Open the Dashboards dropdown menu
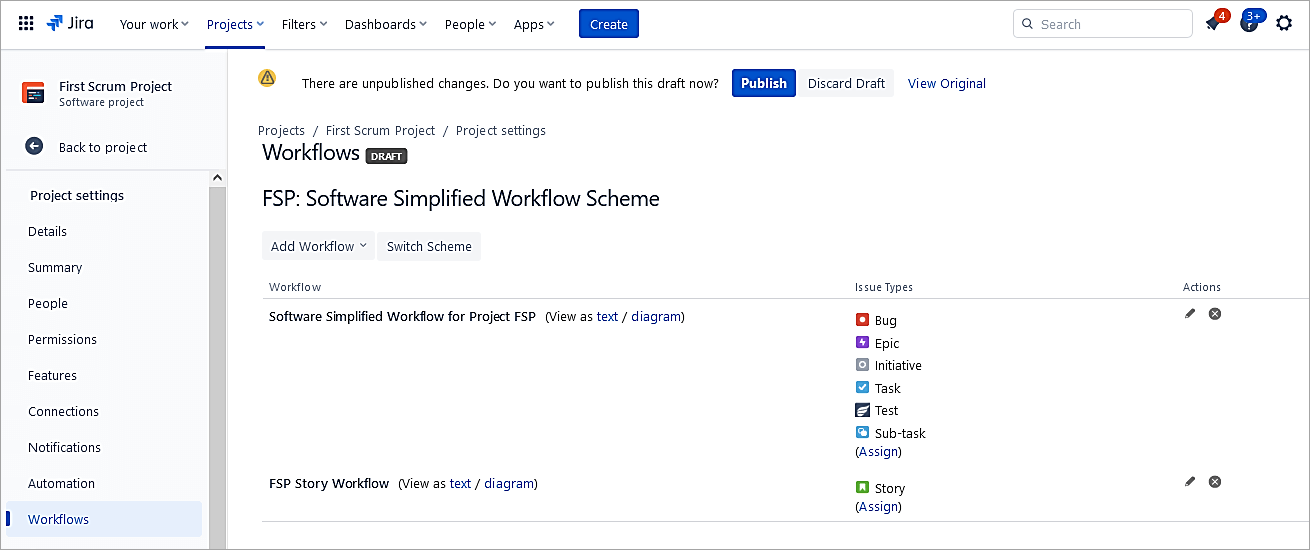This screenshot has height=550, width=1310. pyautogui.click(x=385, y=24)
